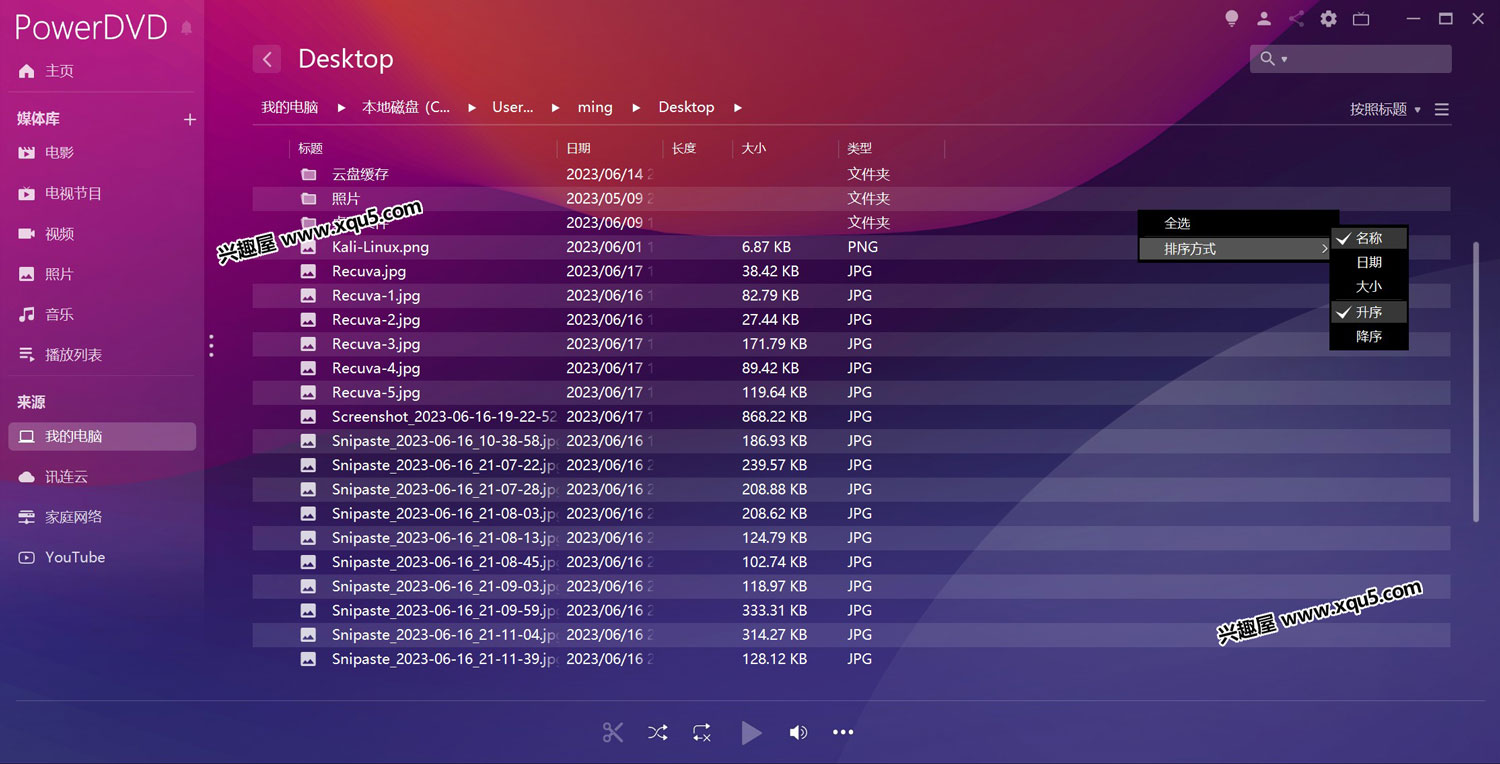Expand arrow after ming breadcrumb

[636, 108]
